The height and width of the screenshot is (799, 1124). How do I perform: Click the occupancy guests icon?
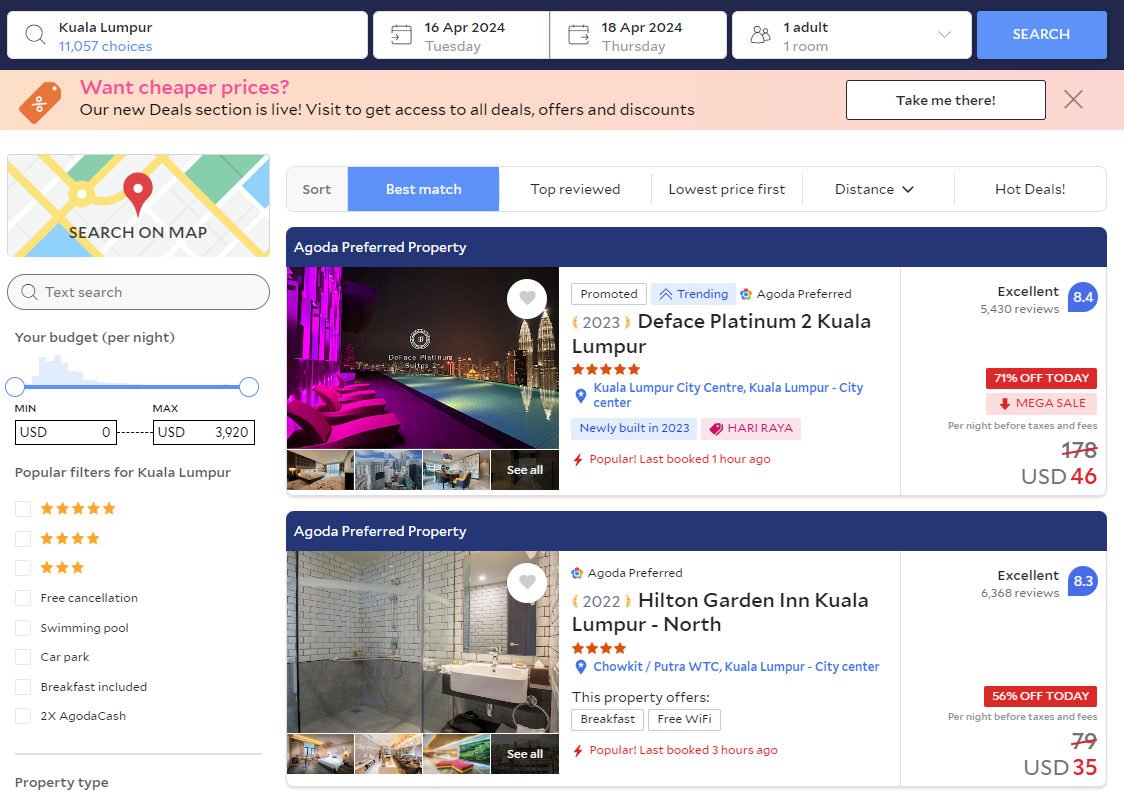click(759, 34)
